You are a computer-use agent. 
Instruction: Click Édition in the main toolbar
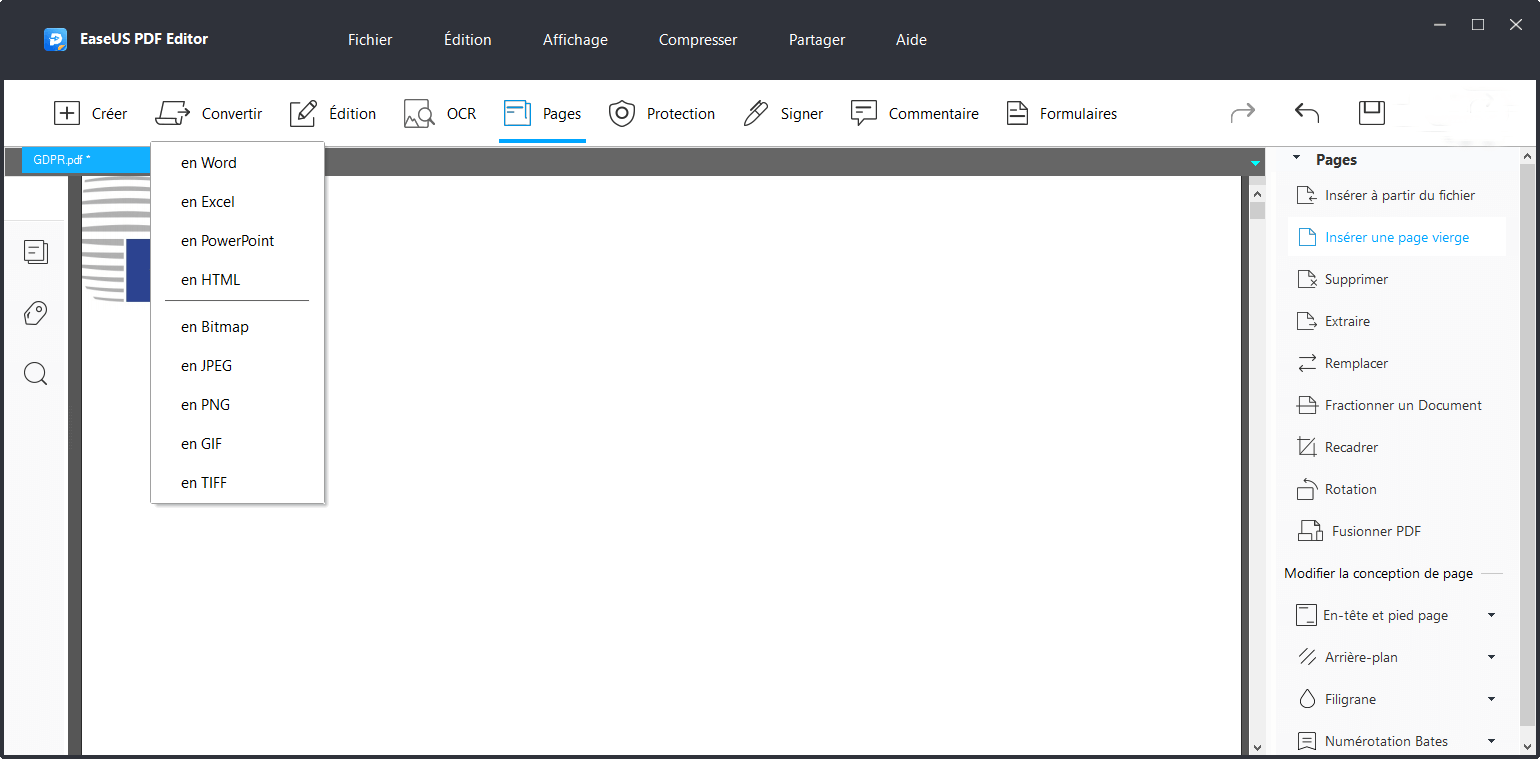click(333, 113)
